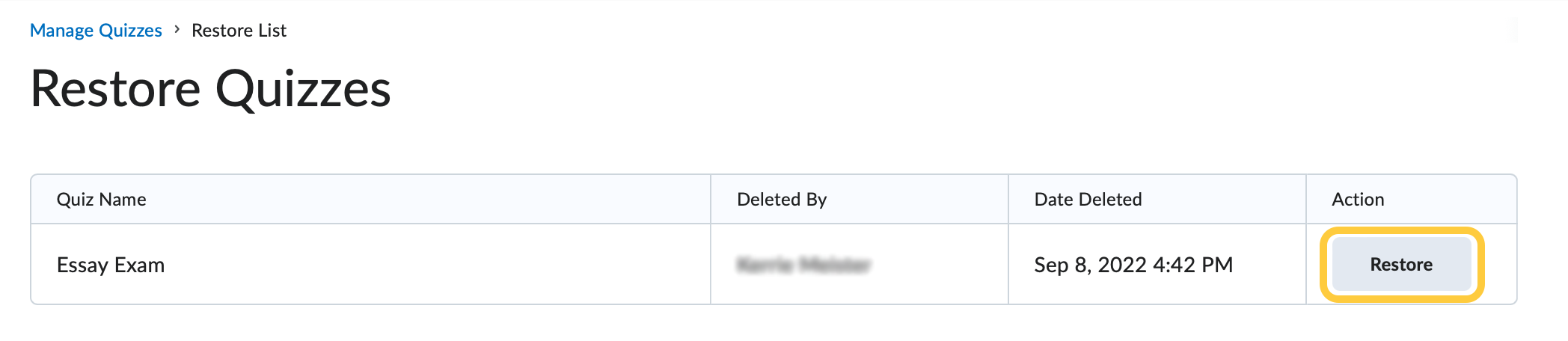Select the Restore List breadcrumb text
1568x341 pixels.
[x=239, y=31]
